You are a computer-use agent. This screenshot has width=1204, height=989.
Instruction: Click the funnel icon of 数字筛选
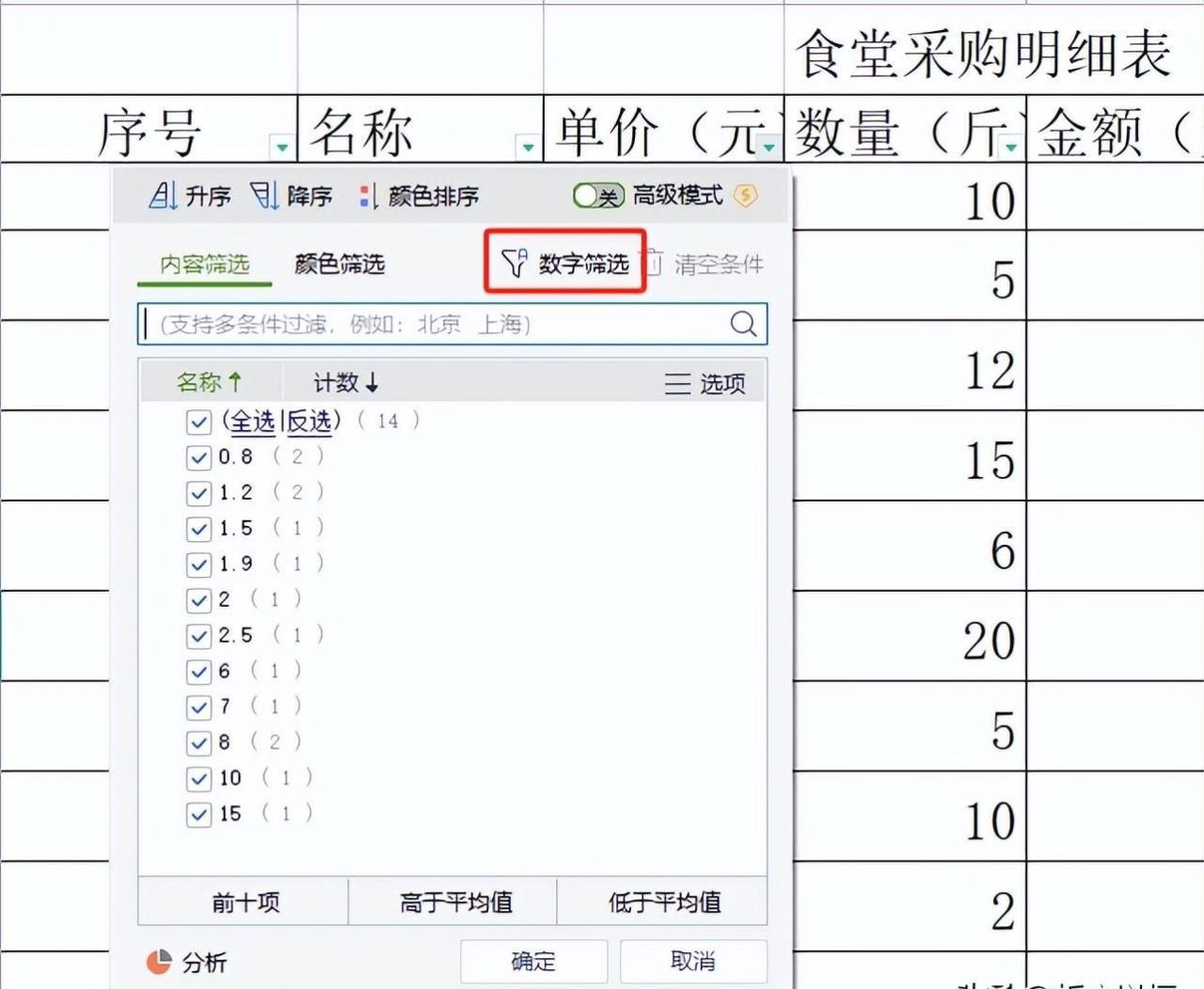[x=514, y=263]
